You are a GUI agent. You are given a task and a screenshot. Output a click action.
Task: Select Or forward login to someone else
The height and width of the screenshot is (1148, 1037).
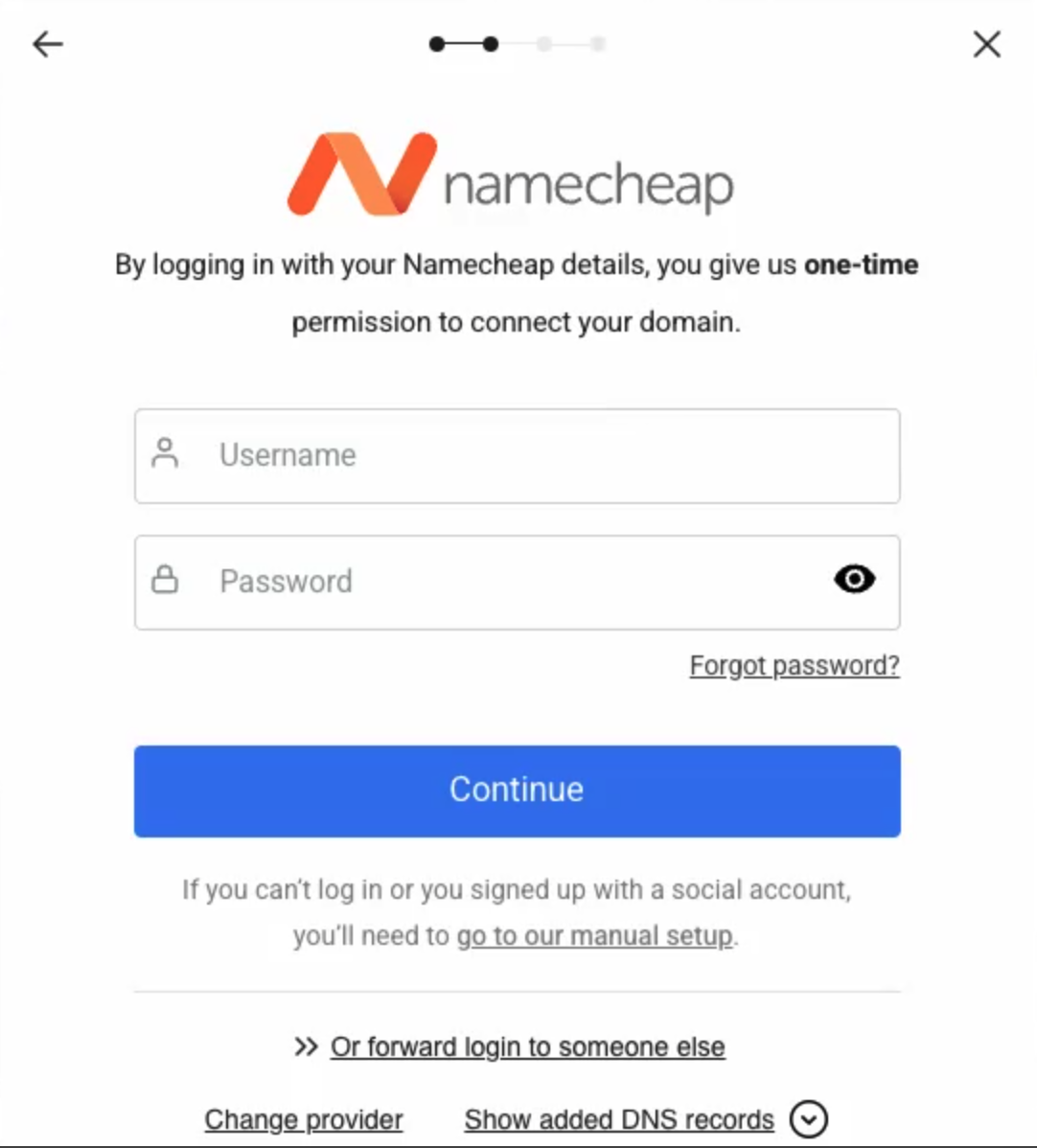click(527, 1047)
